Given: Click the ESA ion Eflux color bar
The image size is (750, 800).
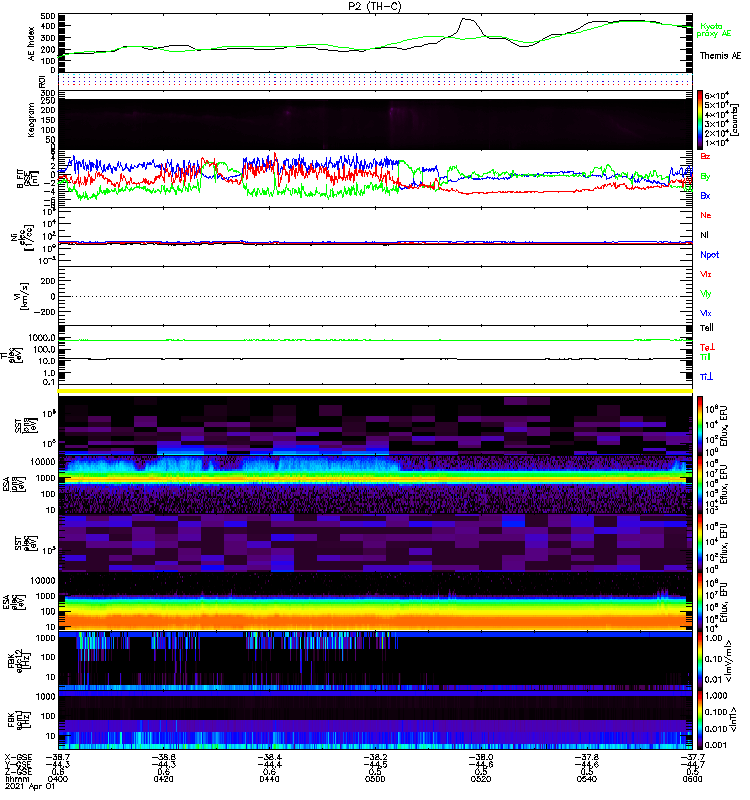Looking at the screenshot, I should click(699, 485).
